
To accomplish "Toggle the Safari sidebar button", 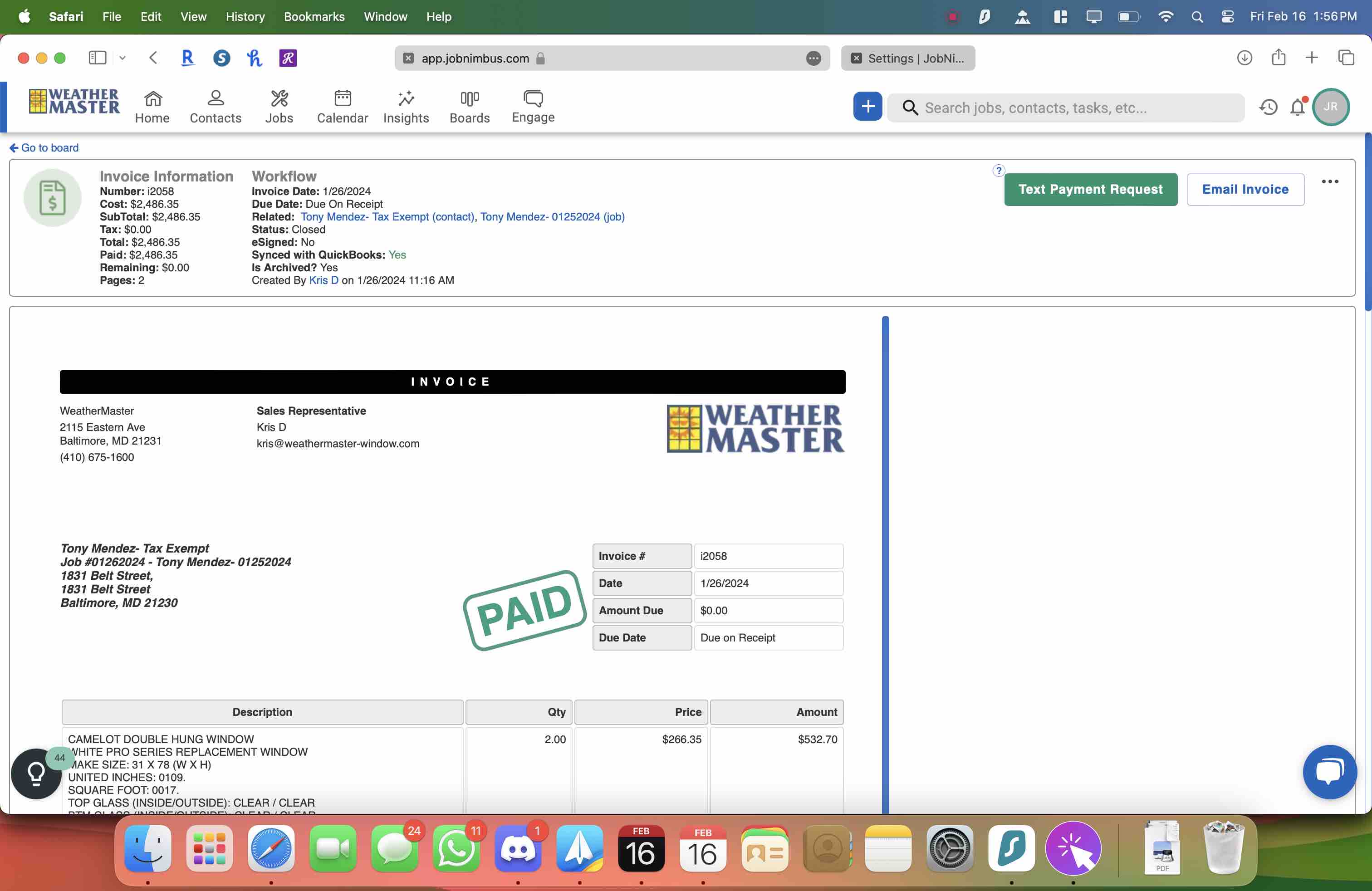I will point(97,58).
